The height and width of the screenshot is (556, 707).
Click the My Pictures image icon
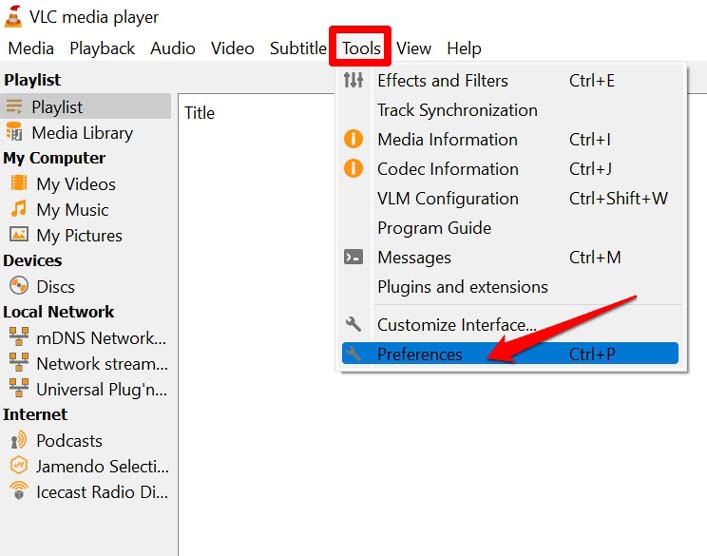19,234
